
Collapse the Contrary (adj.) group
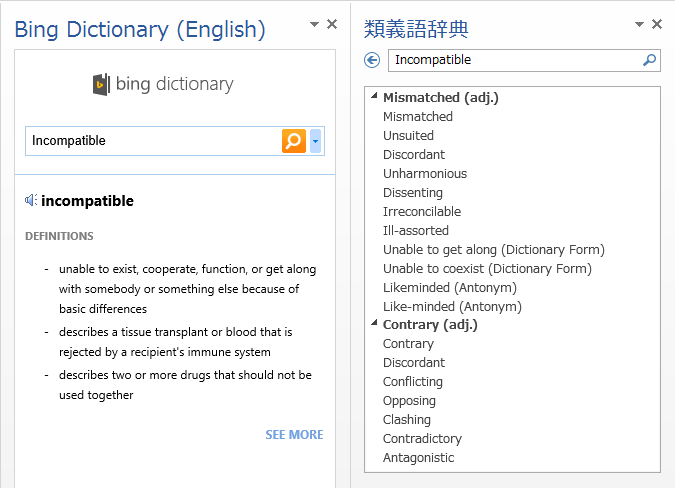[374, 324]
